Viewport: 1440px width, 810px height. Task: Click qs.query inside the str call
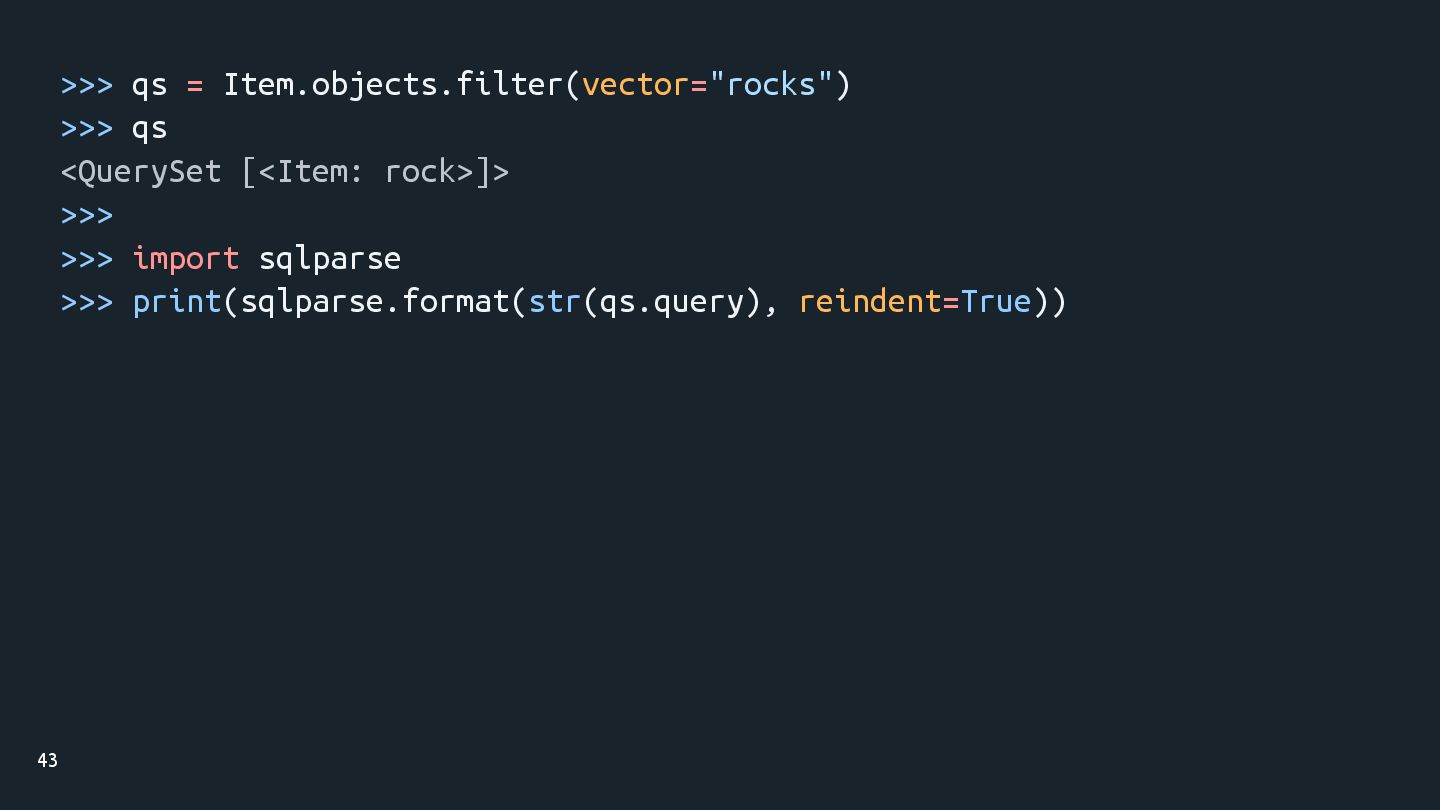coord(671,303)
